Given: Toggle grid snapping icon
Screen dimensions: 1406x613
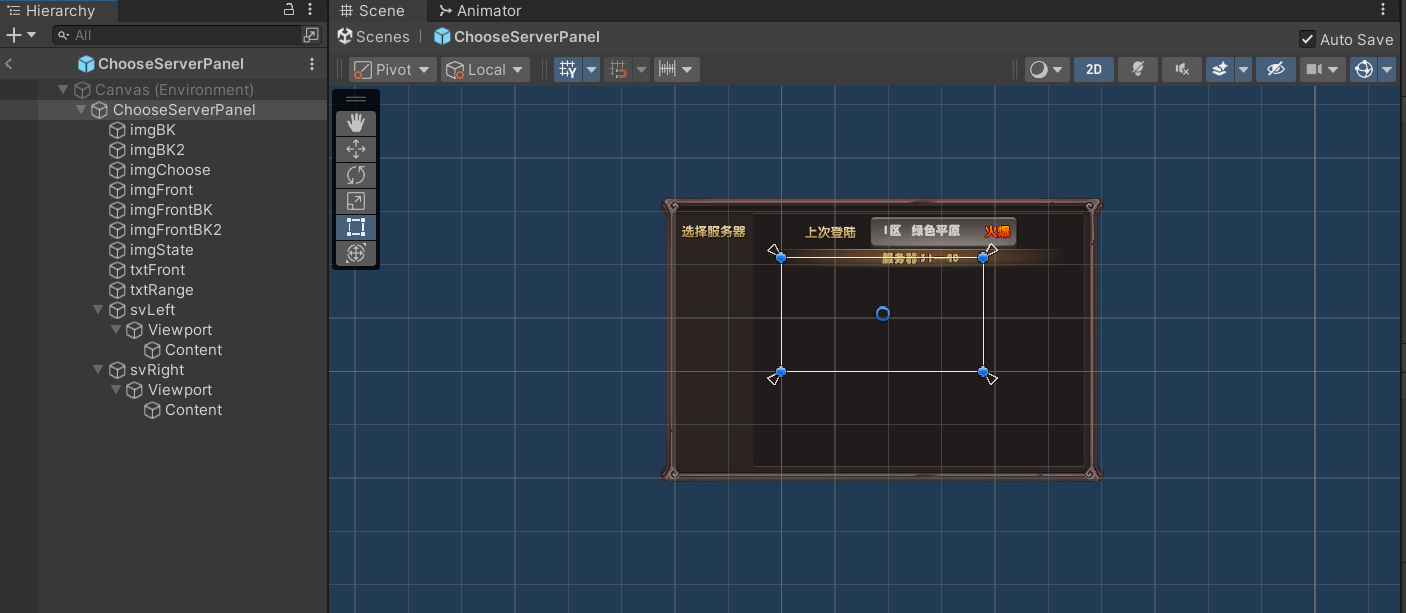Looking at the screenshot, I should tap(619, 70).
